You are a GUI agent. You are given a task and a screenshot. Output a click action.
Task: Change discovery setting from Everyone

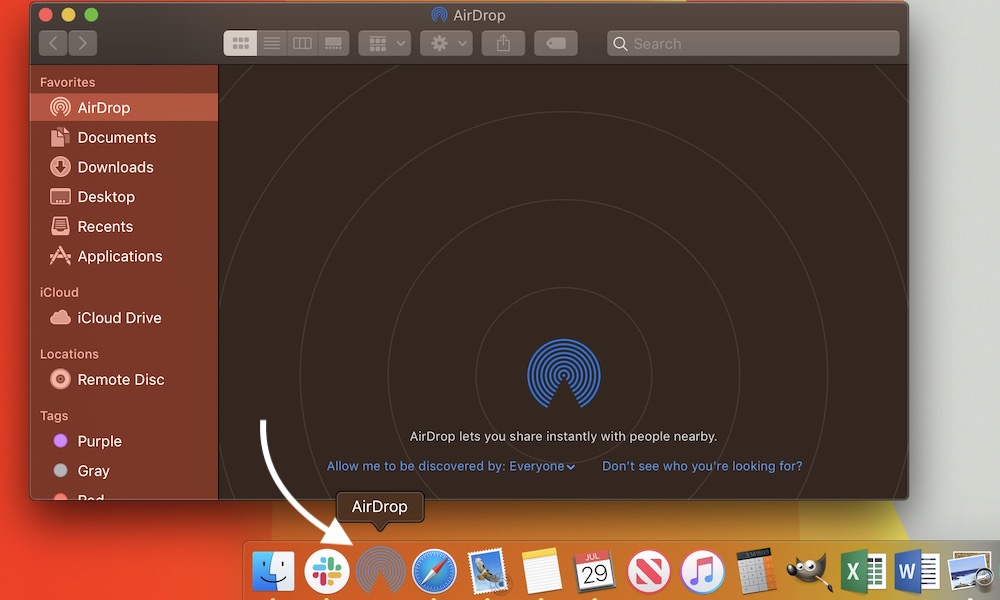(545, 466)
